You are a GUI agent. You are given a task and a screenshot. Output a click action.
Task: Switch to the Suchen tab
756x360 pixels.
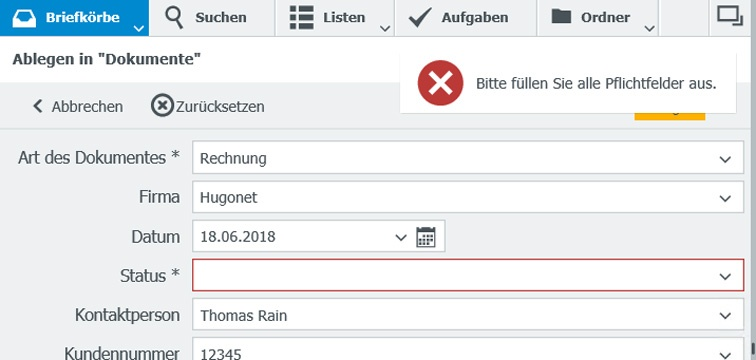pos(212,18)
